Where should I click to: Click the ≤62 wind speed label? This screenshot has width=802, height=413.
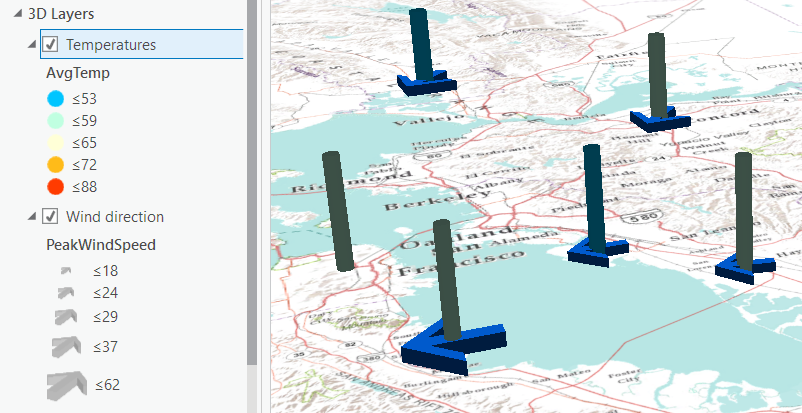pyautogui.click(x=107, y=384)
